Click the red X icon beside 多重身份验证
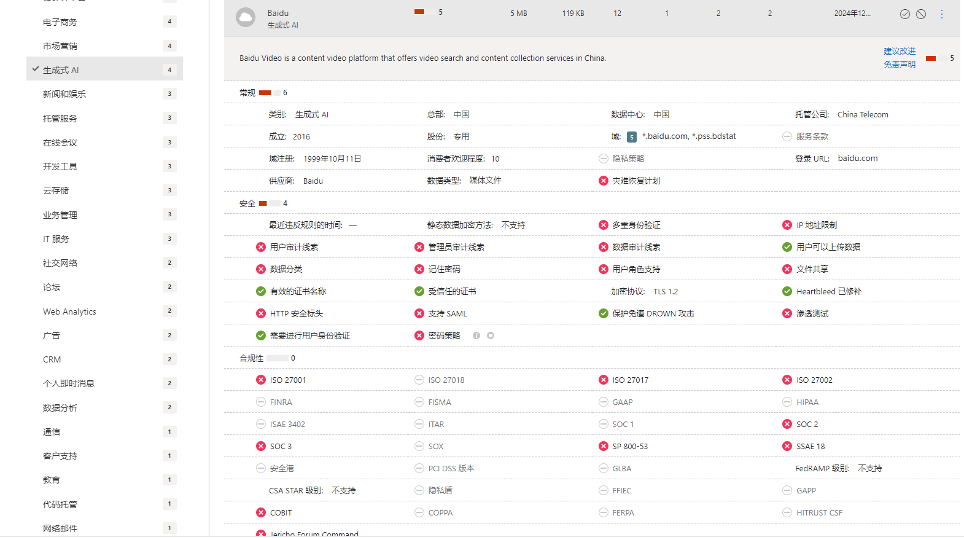Viewport: 964px width, 538px height. tap(603, 225)
